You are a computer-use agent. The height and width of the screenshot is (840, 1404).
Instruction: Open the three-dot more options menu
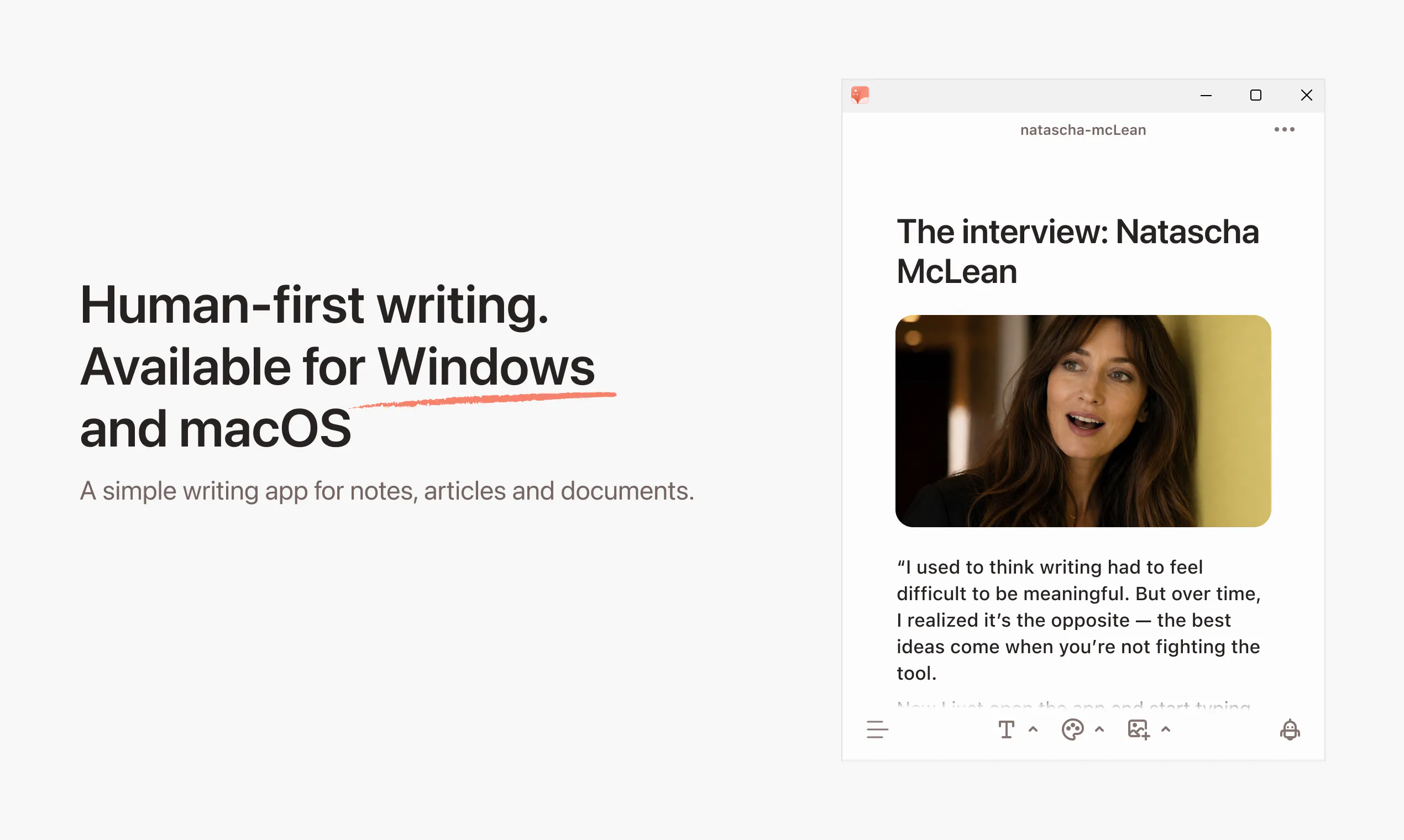click(x=1285, y=130)
